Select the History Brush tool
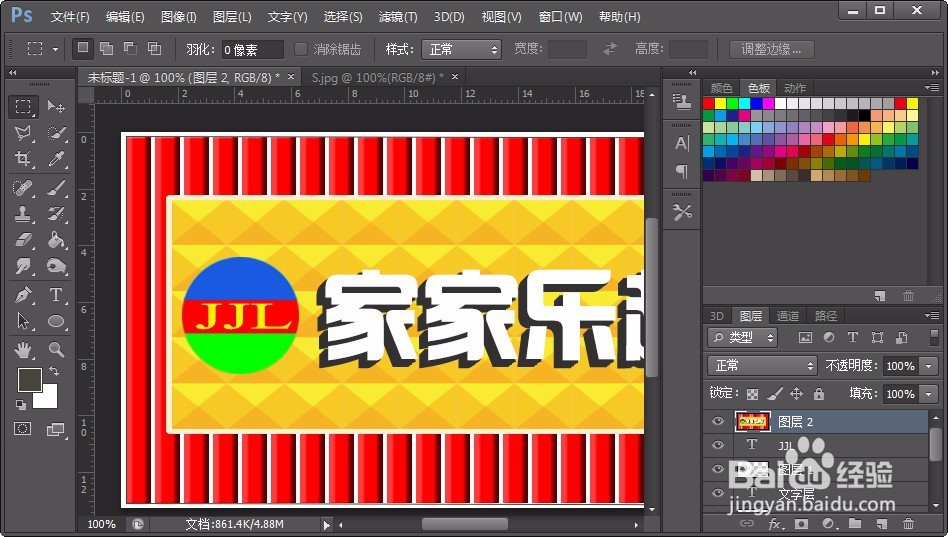 [56, 213]
